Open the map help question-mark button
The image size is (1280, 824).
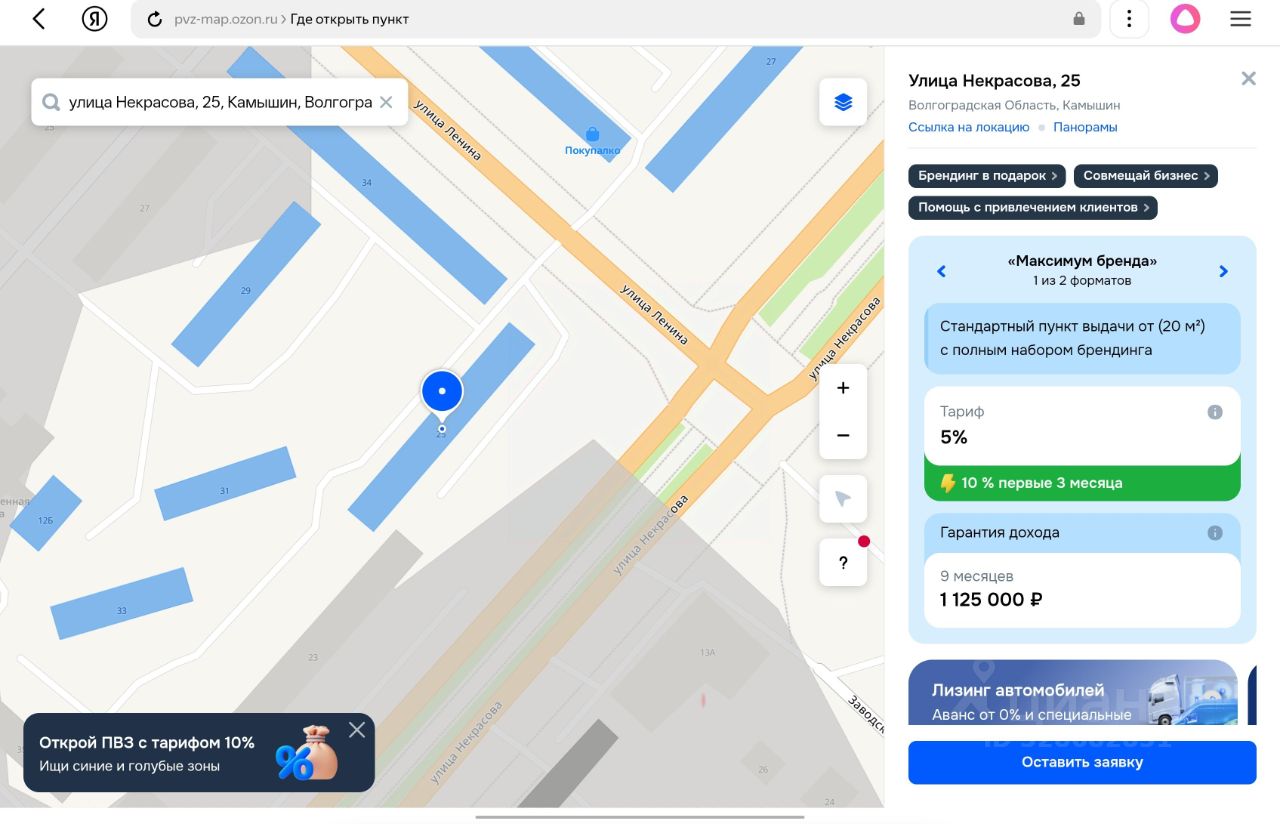point(843,563)
